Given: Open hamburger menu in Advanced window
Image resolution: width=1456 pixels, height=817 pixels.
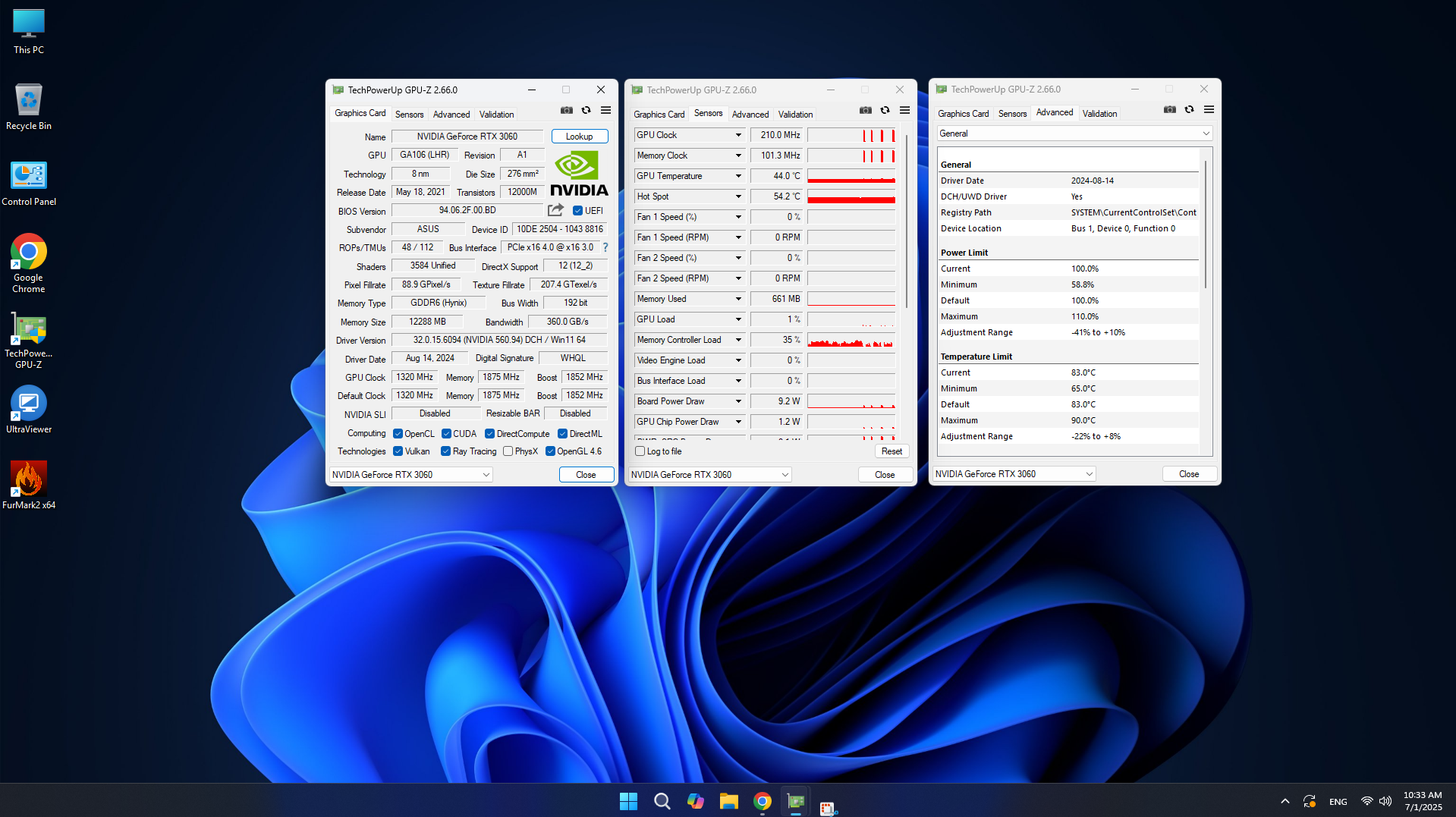Looking at the screenshot, I should point(1209,109).
